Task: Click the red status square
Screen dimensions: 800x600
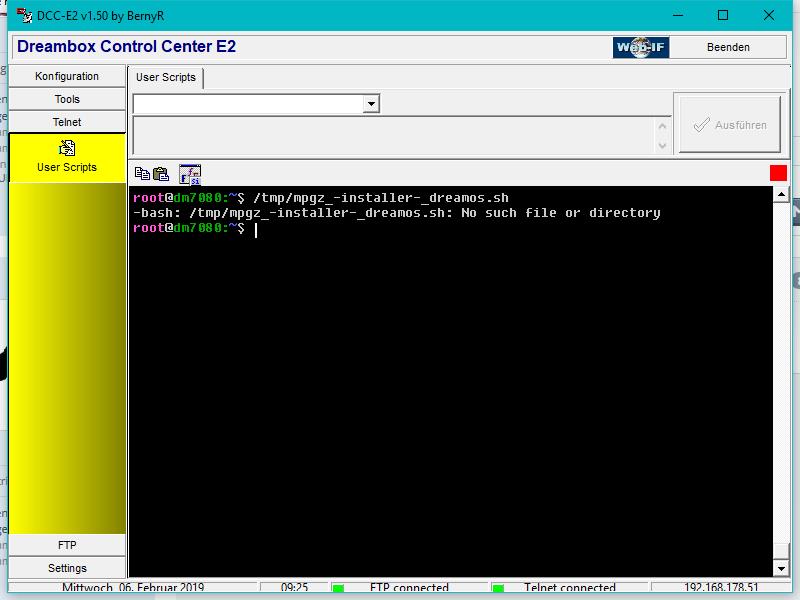Action: point(778,173)
